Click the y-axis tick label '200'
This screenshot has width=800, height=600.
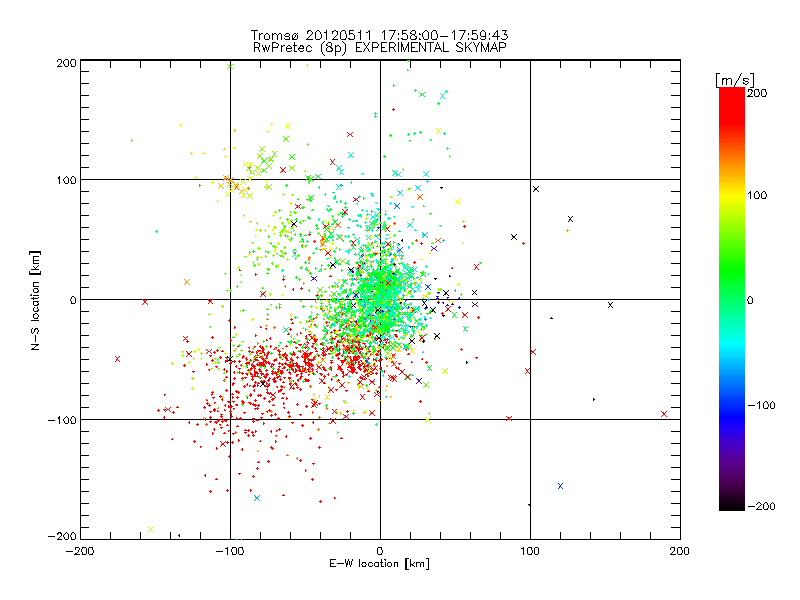click(66, 63)
